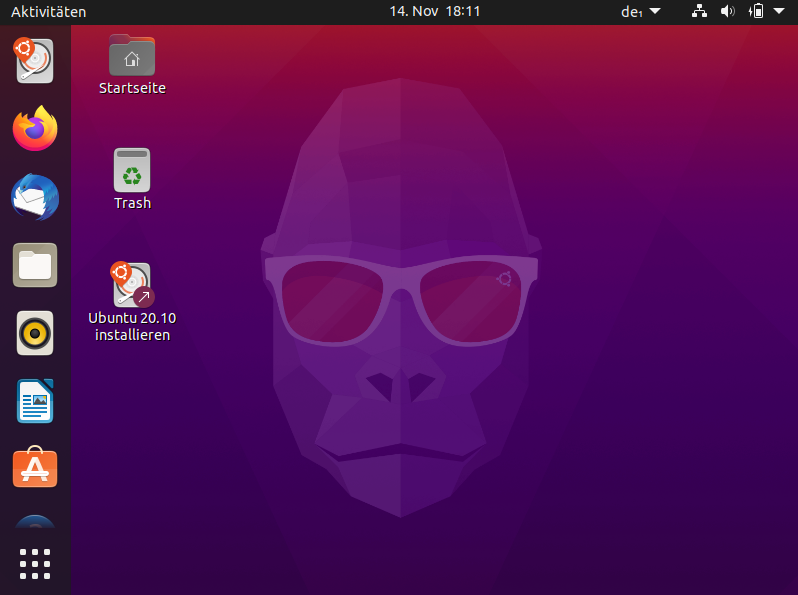Select the Ubuntu 20.10 installieren desktop shortcut
The image size is (798, 595).
tap(132, 302)
